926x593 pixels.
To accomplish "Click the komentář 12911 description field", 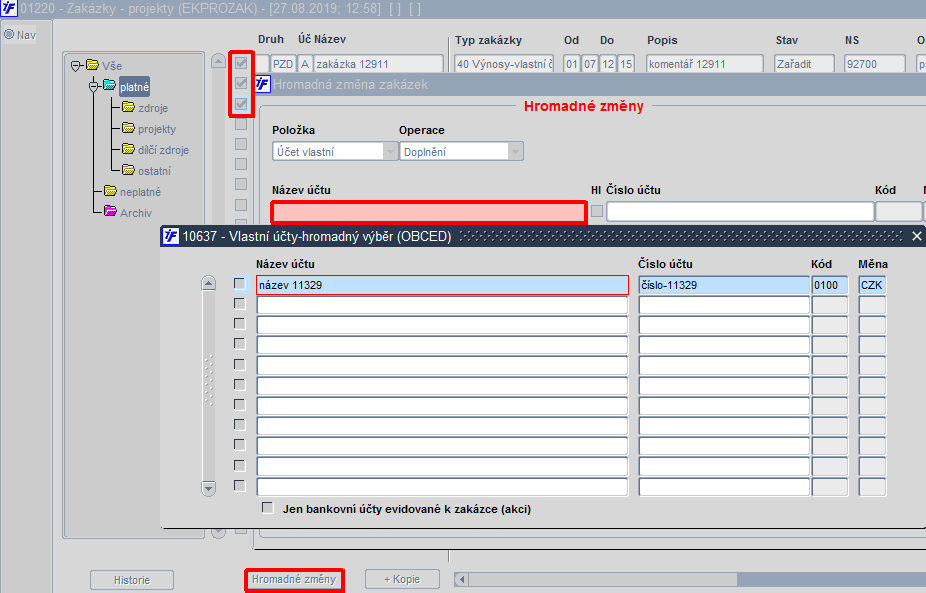I will click(x=705, y=64).
